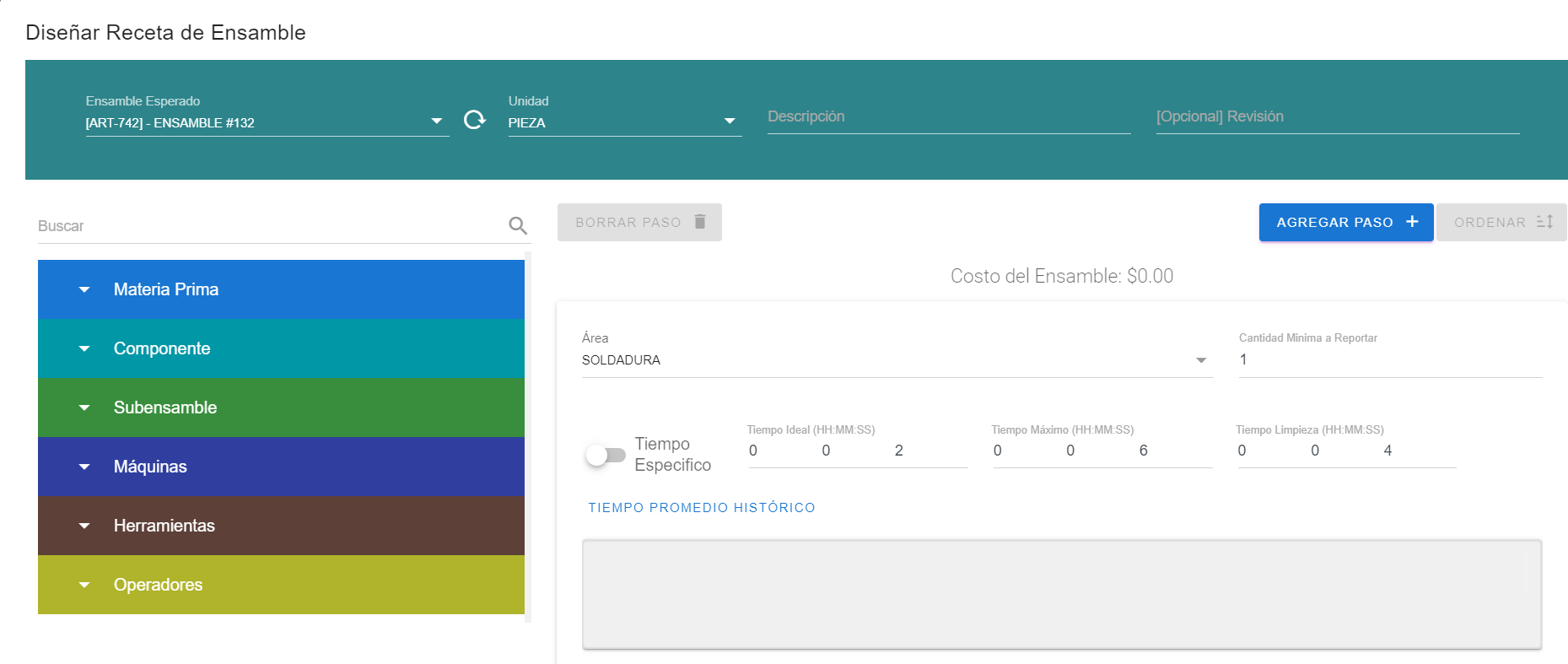The height and width of the screenshot is (664, 1568).
Task: Click the trash icon in Borrar Paso
Action: click(x=700, y=222)
